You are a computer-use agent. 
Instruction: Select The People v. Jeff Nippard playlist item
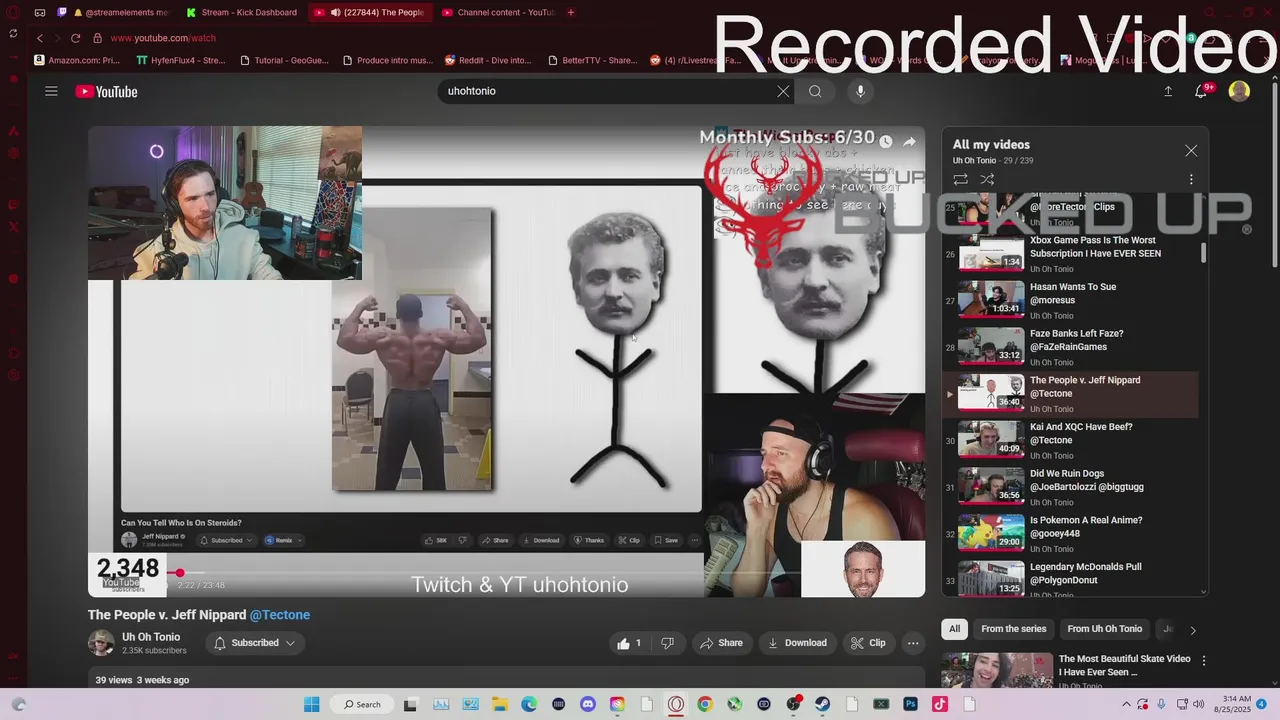1070,394
